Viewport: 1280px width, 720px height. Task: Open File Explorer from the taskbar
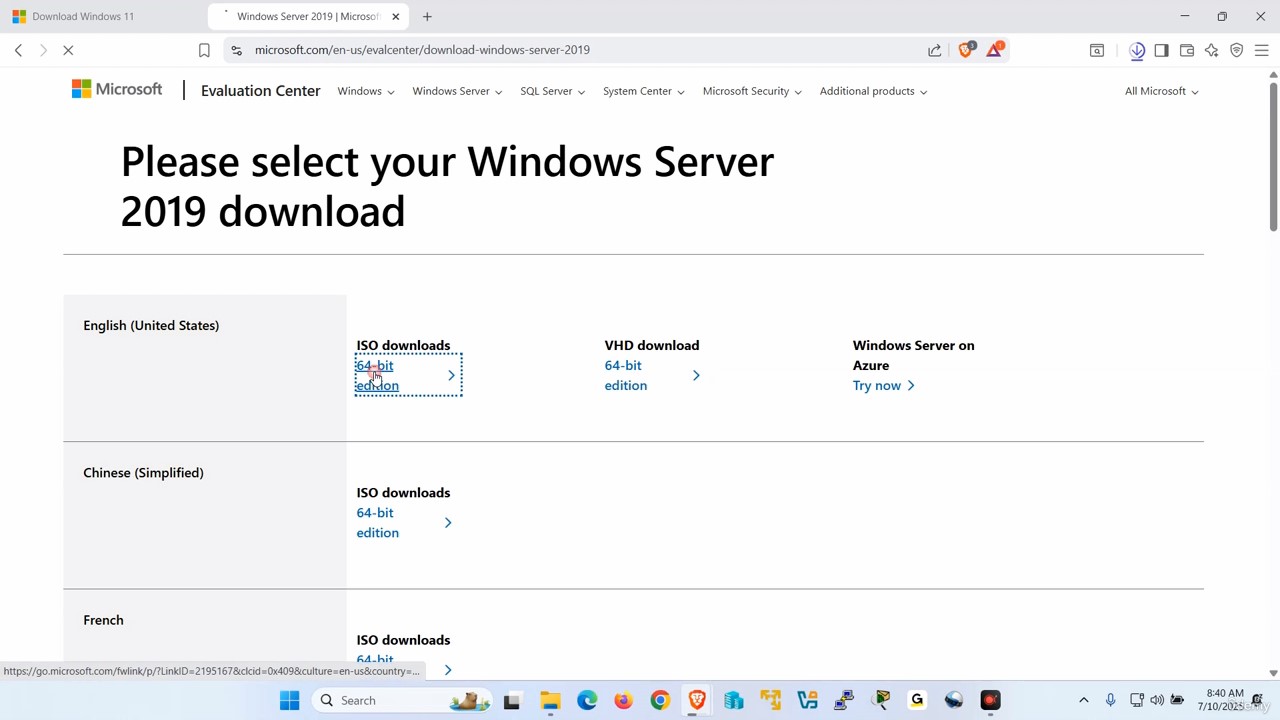(x=549, y=700)
